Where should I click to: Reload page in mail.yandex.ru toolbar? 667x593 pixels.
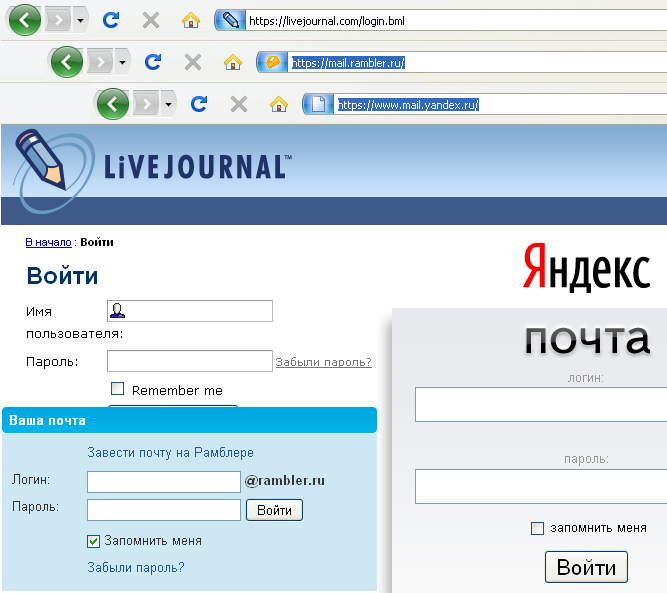(199, 104)
